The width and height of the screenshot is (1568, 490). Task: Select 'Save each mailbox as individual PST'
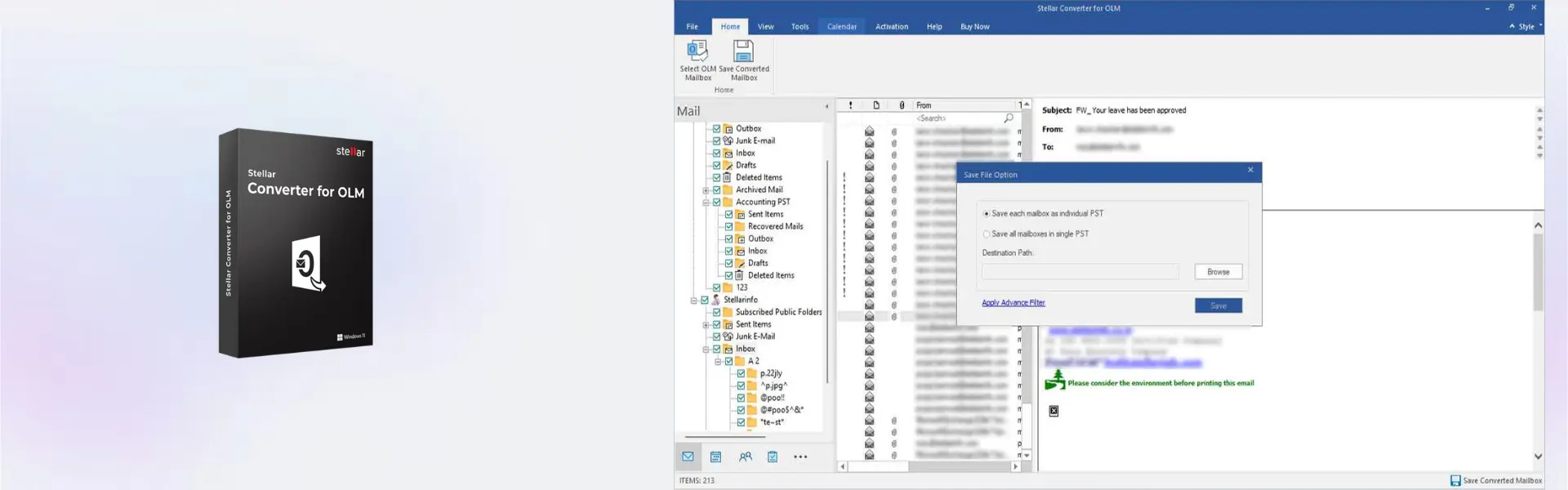[x=987, y=214]
